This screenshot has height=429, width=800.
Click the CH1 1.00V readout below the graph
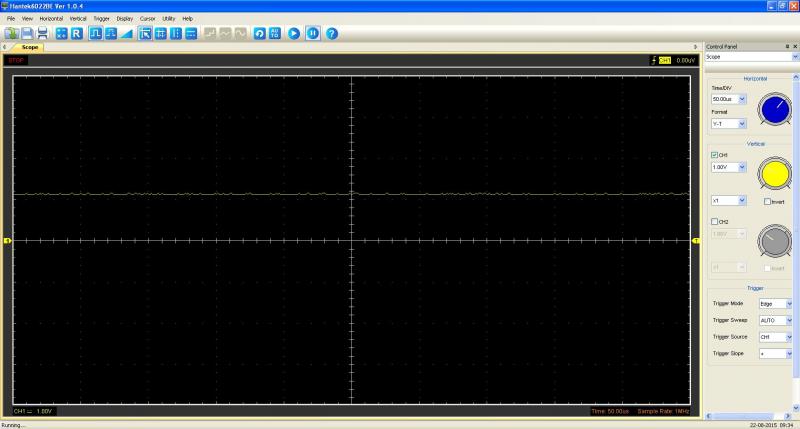click(33, 411)
